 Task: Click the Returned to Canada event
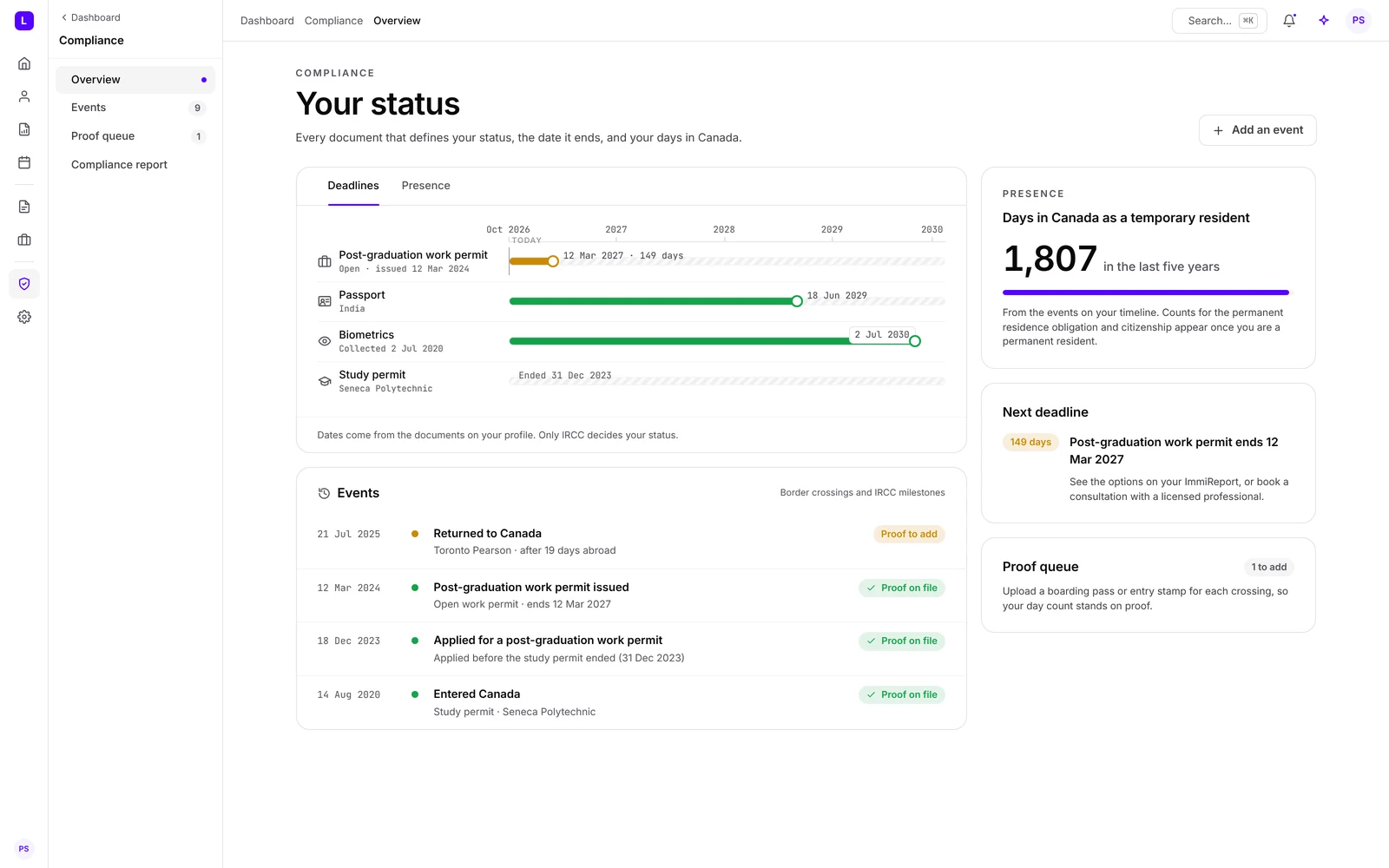coord(631,542)
